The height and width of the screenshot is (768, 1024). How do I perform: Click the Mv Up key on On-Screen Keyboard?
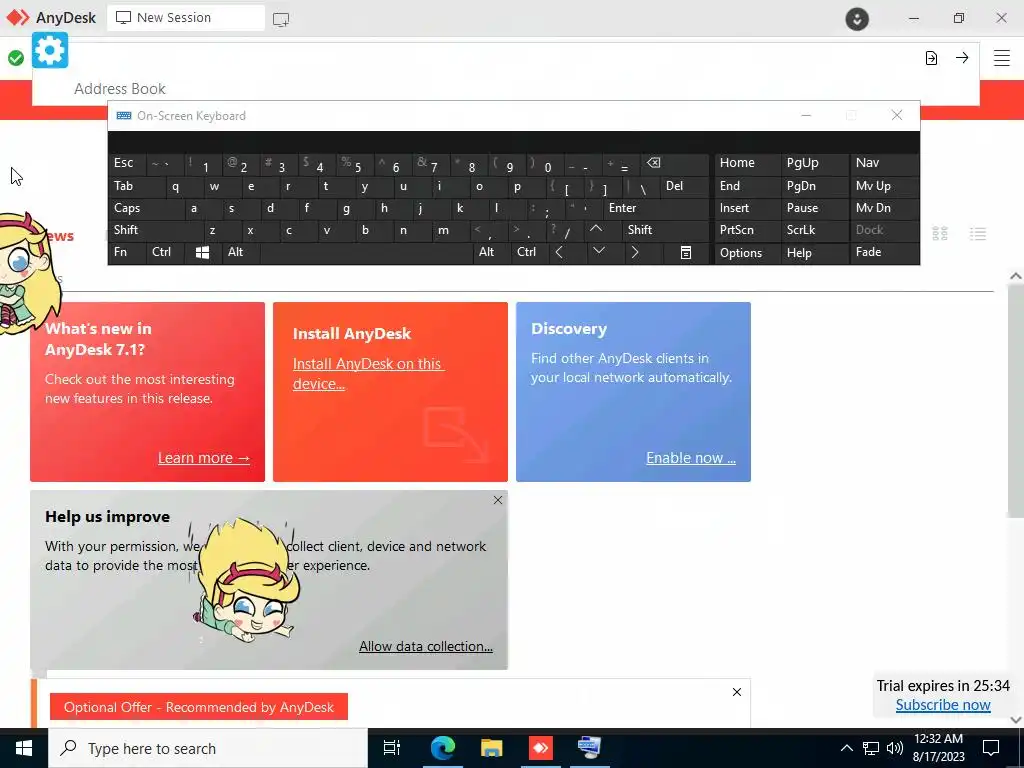coord(884,186)
